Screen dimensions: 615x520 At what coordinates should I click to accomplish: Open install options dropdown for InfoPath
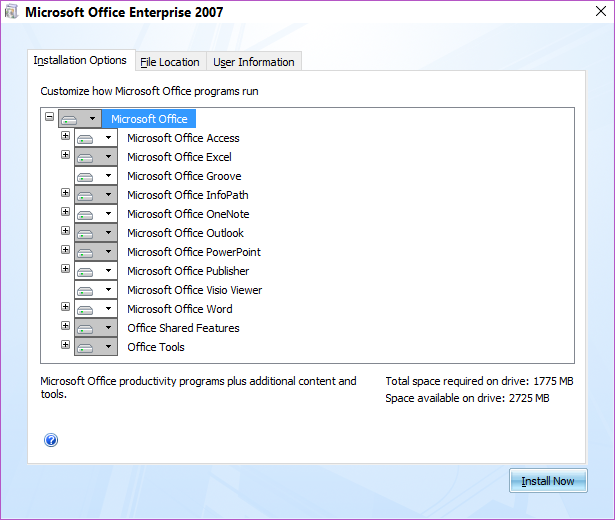[108, 195]
